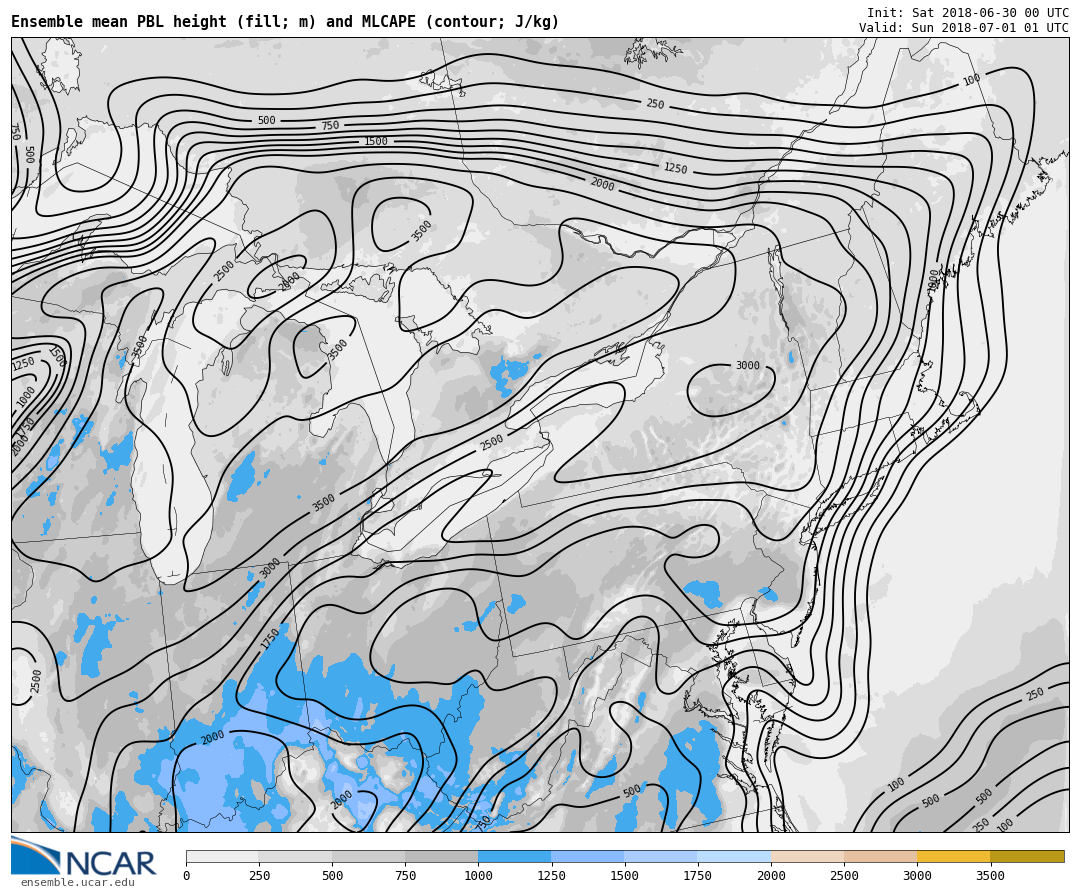Pick the 3000–3500 gold colorbar segment

(x=953, y=856)
